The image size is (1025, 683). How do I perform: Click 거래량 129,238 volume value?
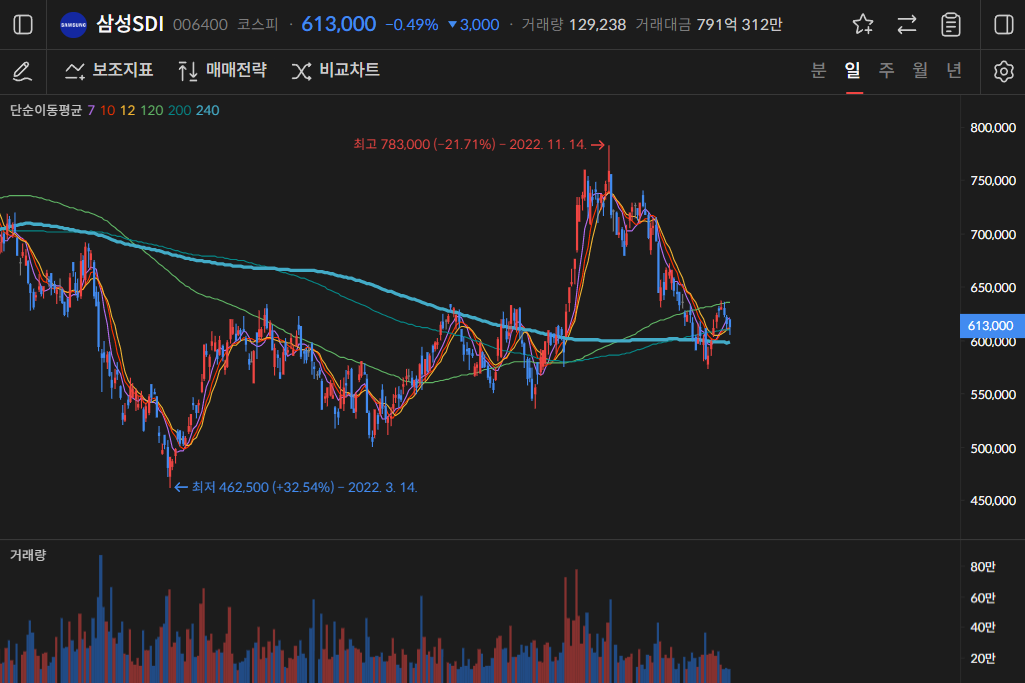574,25
